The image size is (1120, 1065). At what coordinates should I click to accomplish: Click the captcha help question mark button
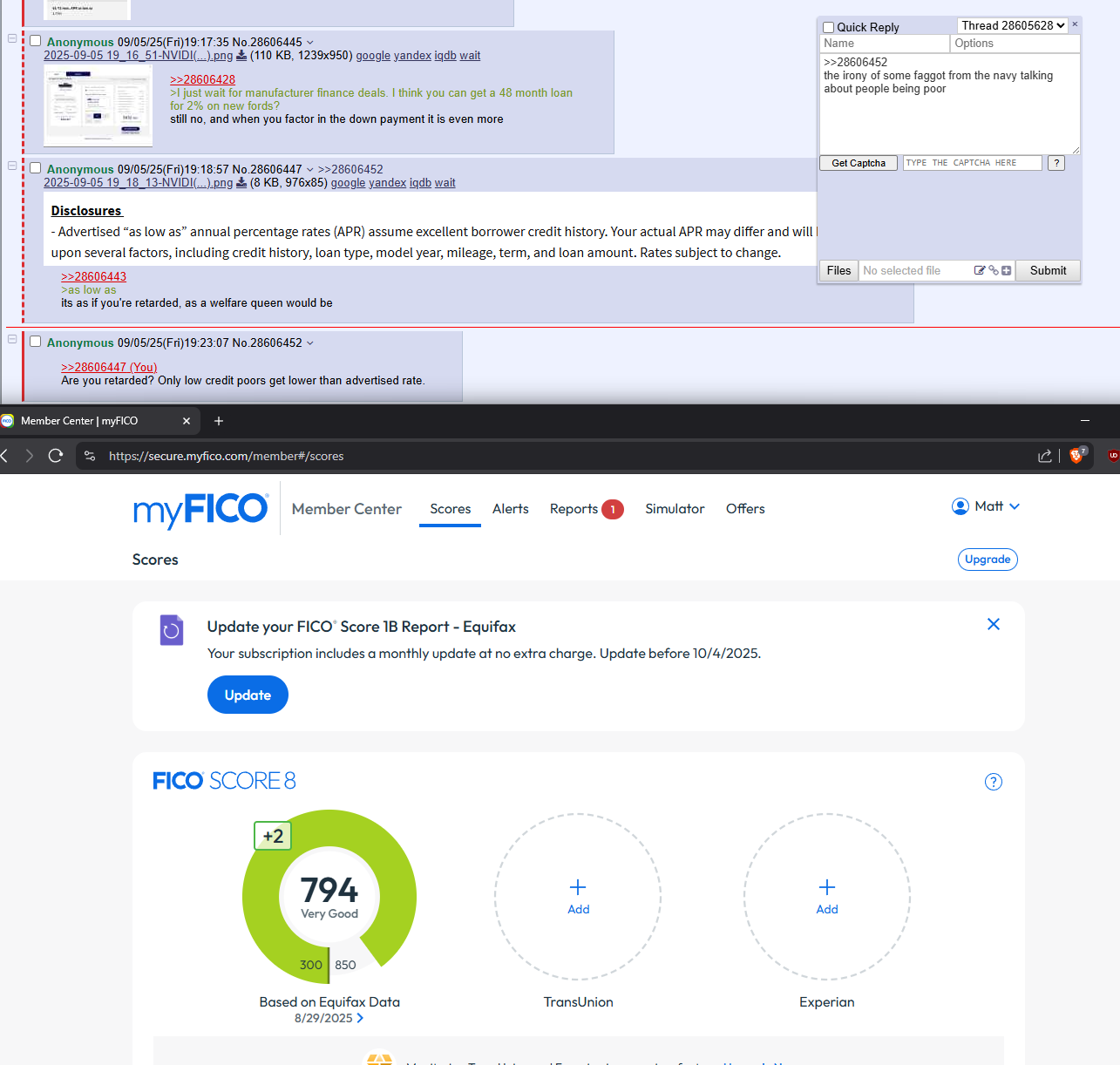point(1056,163)
